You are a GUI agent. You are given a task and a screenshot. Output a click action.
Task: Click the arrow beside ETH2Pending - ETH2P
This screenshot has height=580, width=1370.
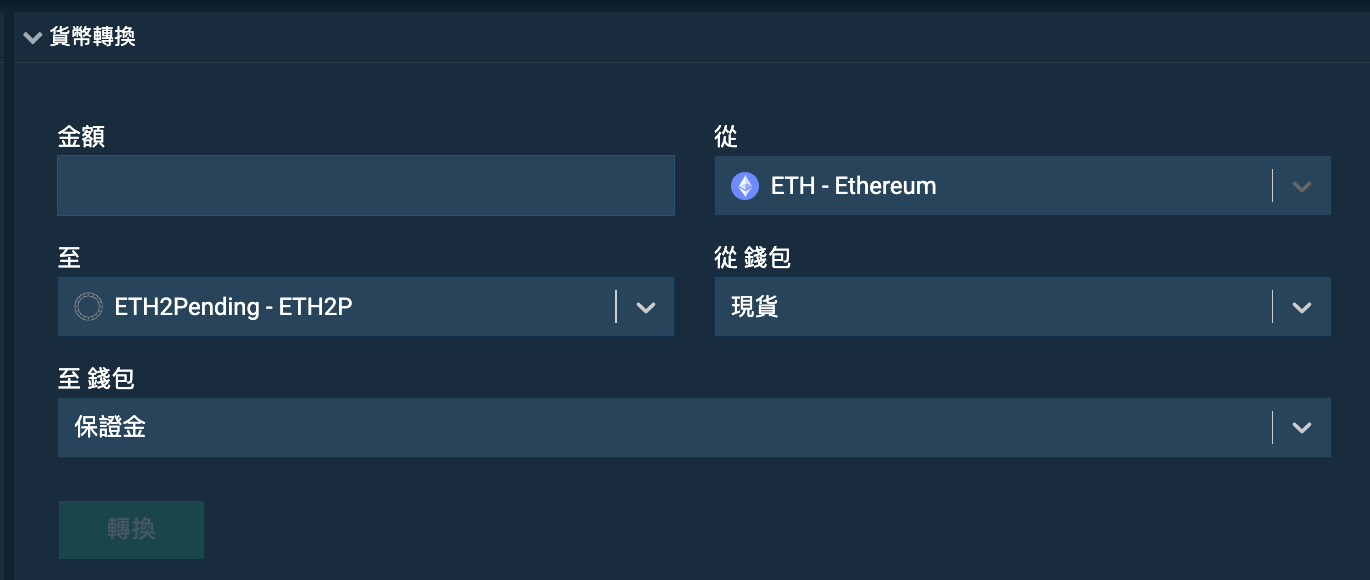point(646,308)
